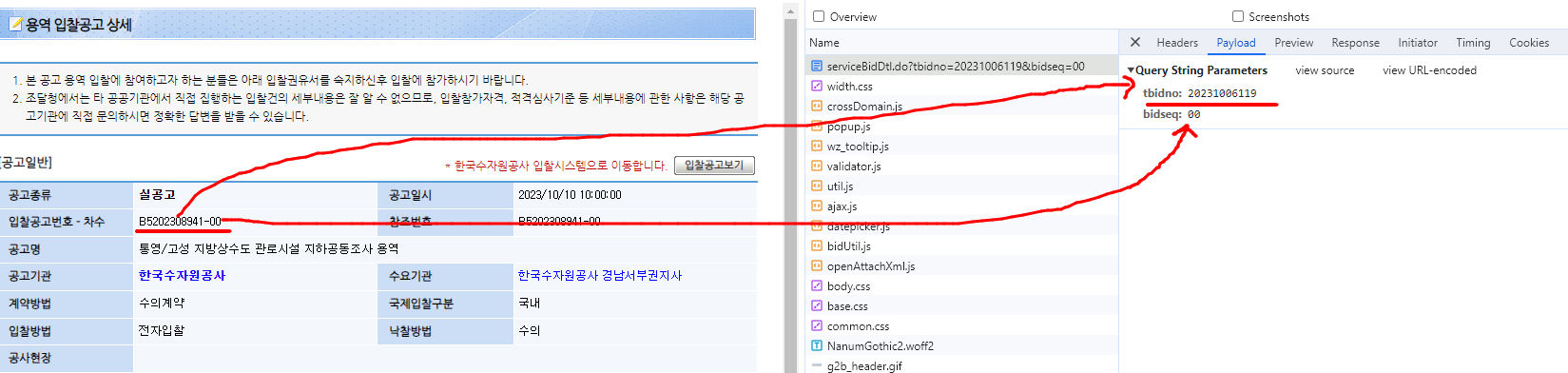Switch to the Timing tab
The image size is (1568, 373).
[1473, 43]
